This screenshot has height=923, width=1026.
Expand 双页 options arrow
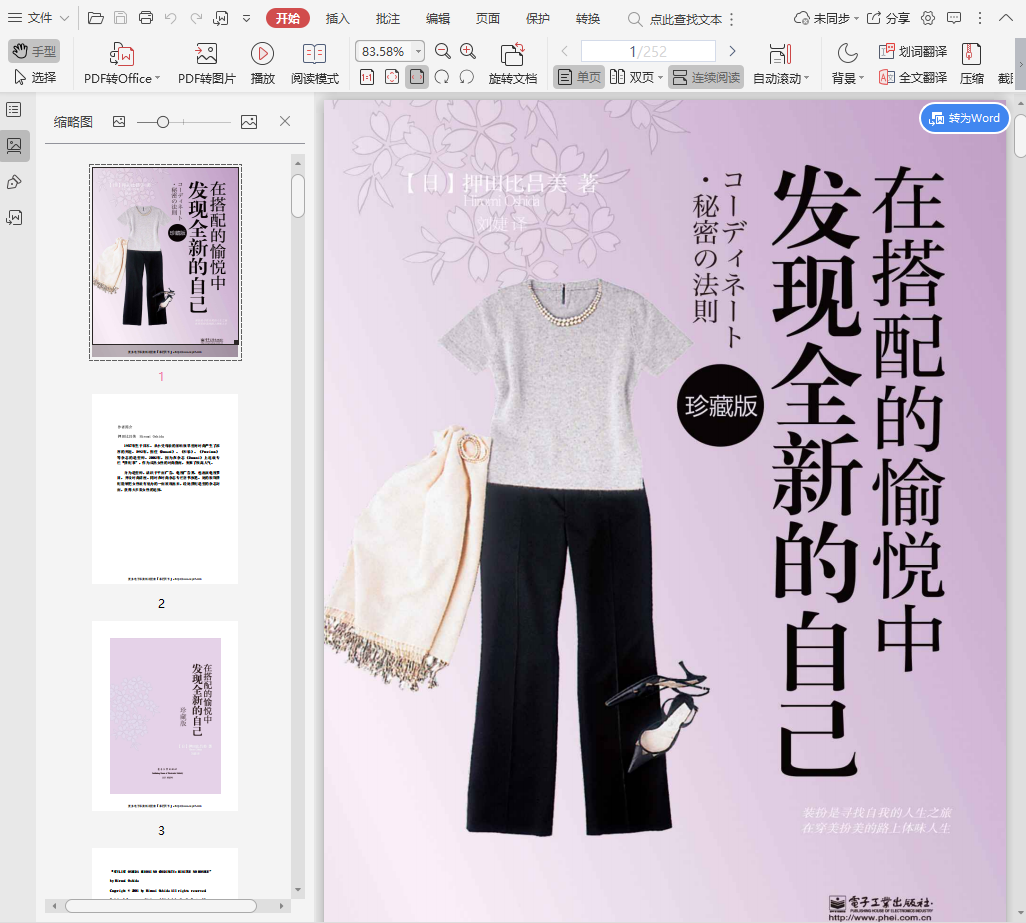(660, 78)
